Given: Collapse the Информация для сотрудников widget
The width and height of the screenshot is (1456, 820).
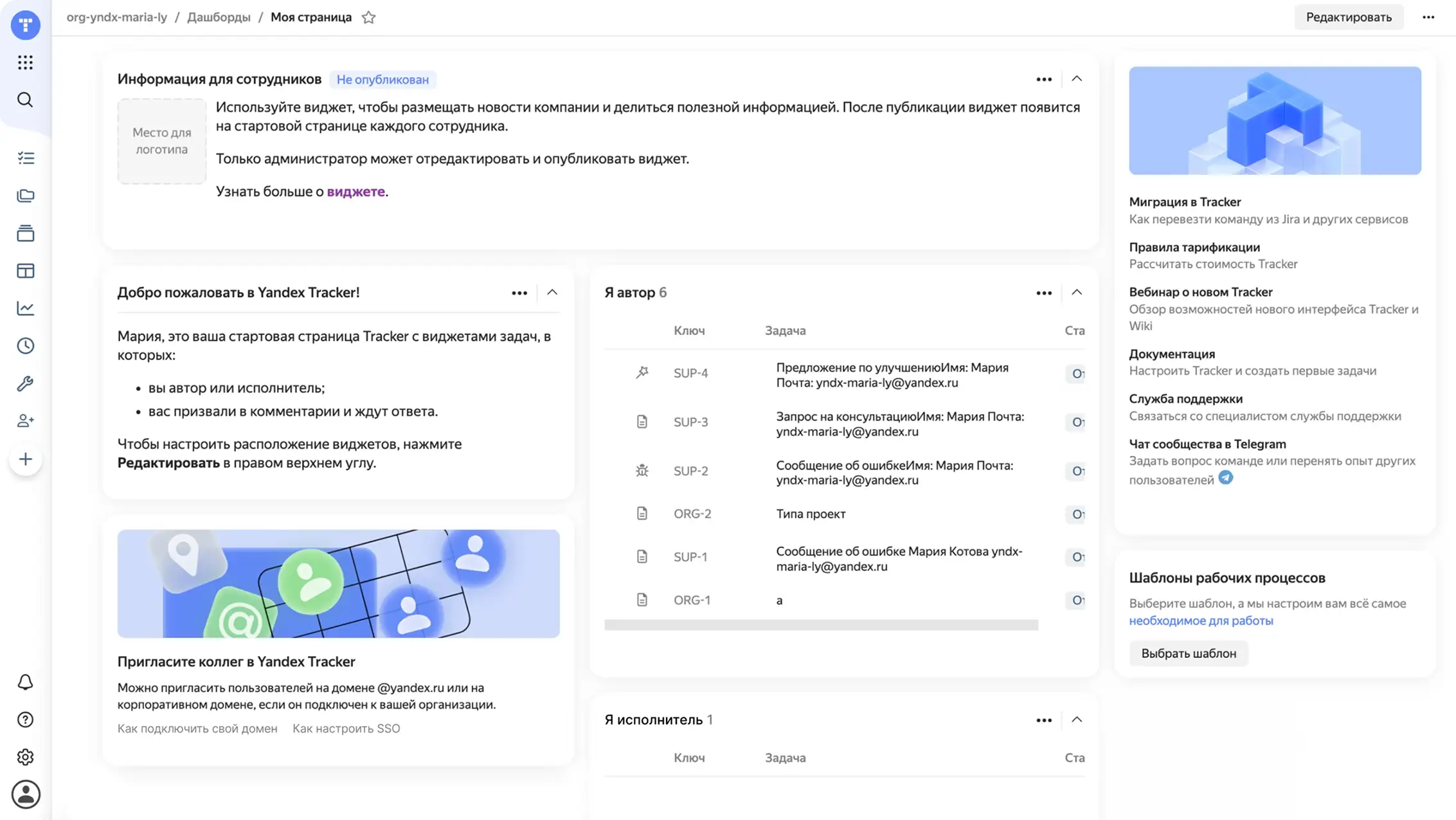Looking at the screenshot, I should 1077,79.
